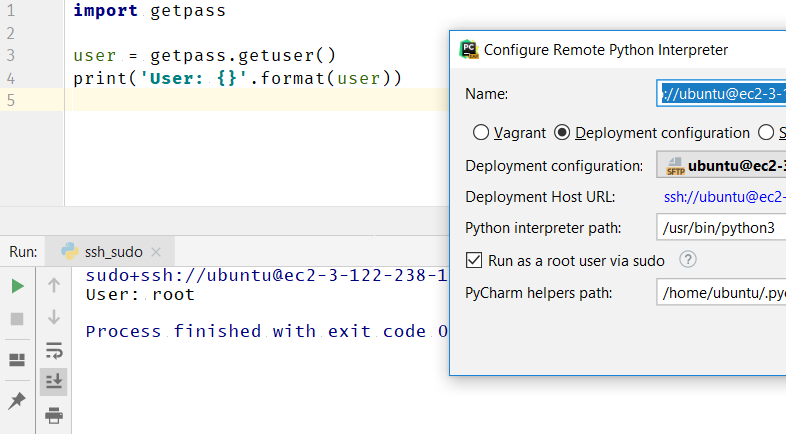Click 'Configure Remote Python Interpreter' dialog title
The image size is (786, 434).
pyautogui.click(x=606, y=50)
